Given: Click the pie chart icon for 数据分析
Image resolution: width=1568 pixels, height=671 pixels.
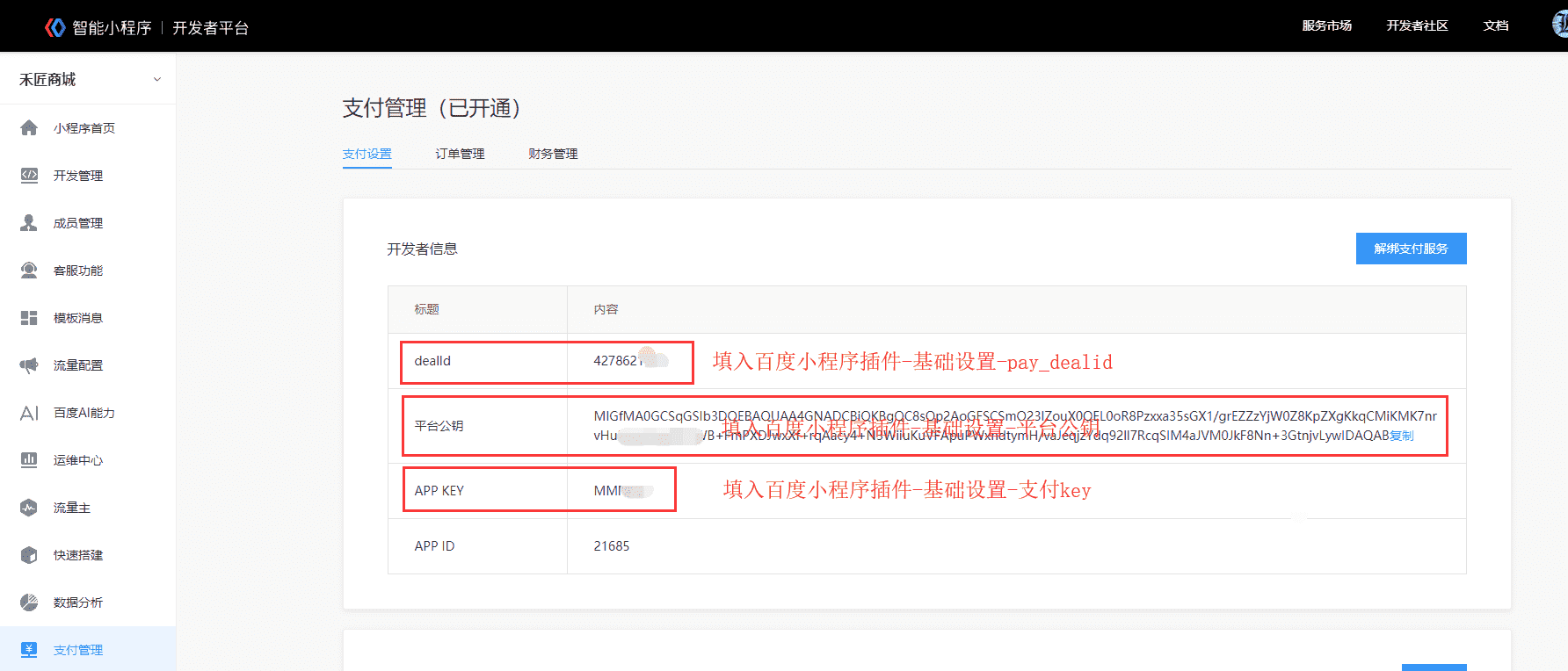Looking at the screenshot, I should coord(29,602).
